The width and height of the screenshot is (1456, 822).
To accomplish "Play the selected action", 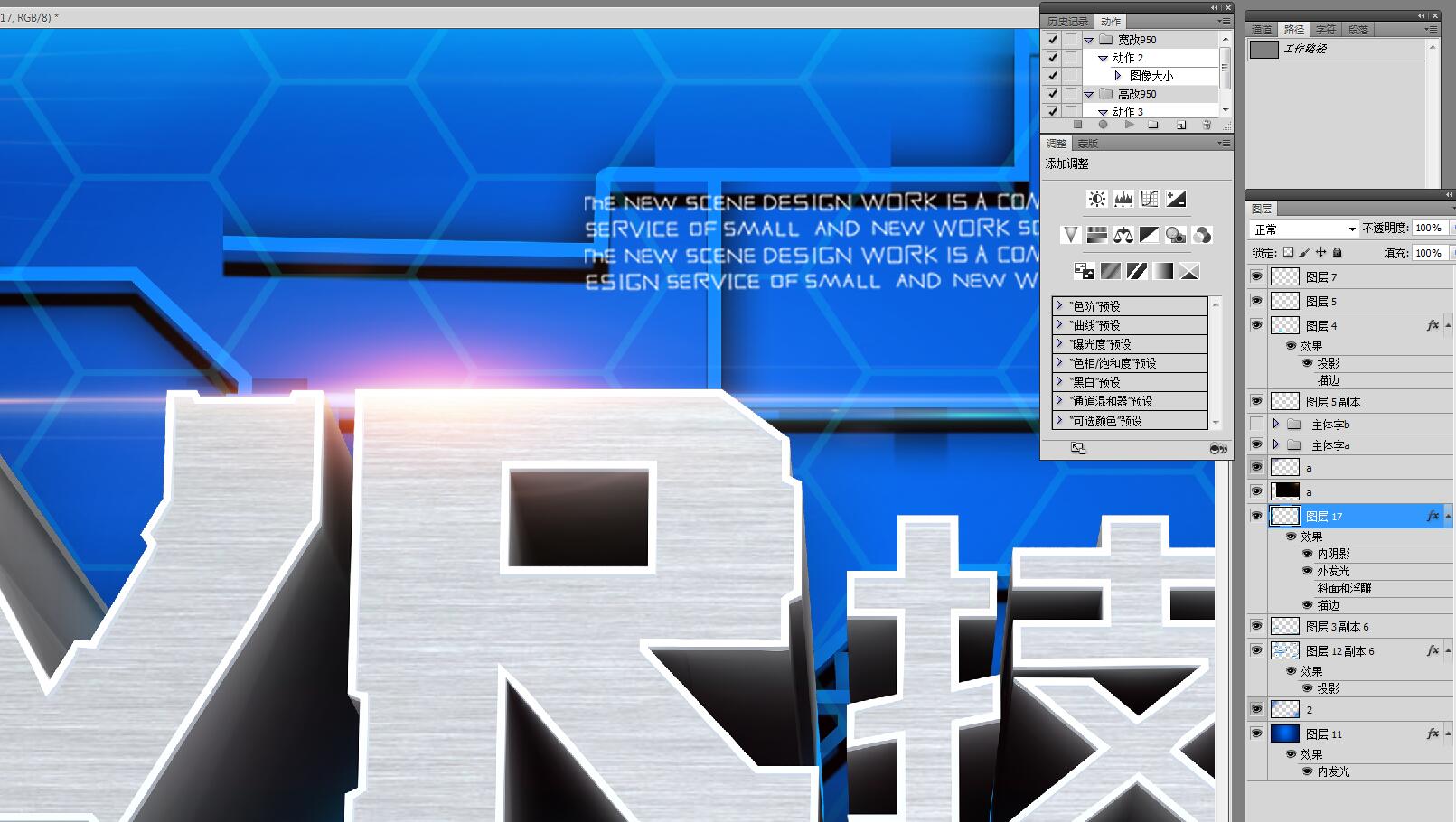I will (1129, 125).
